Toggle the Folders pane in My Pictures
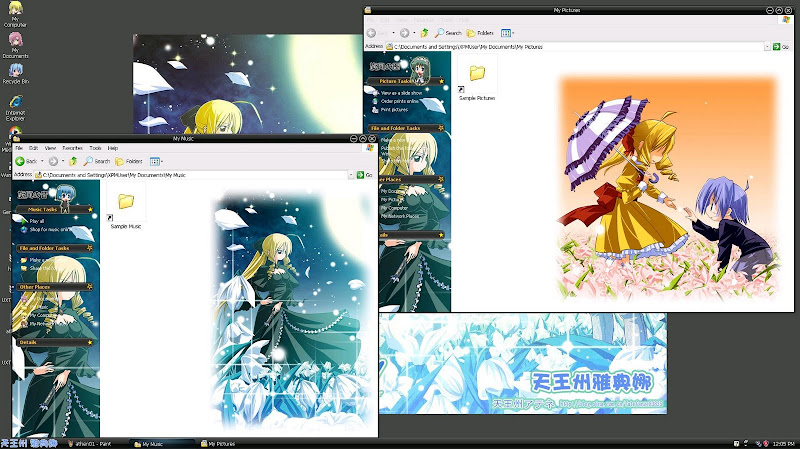Viewport: 800px width, 449px height. [x=480, y=33]
